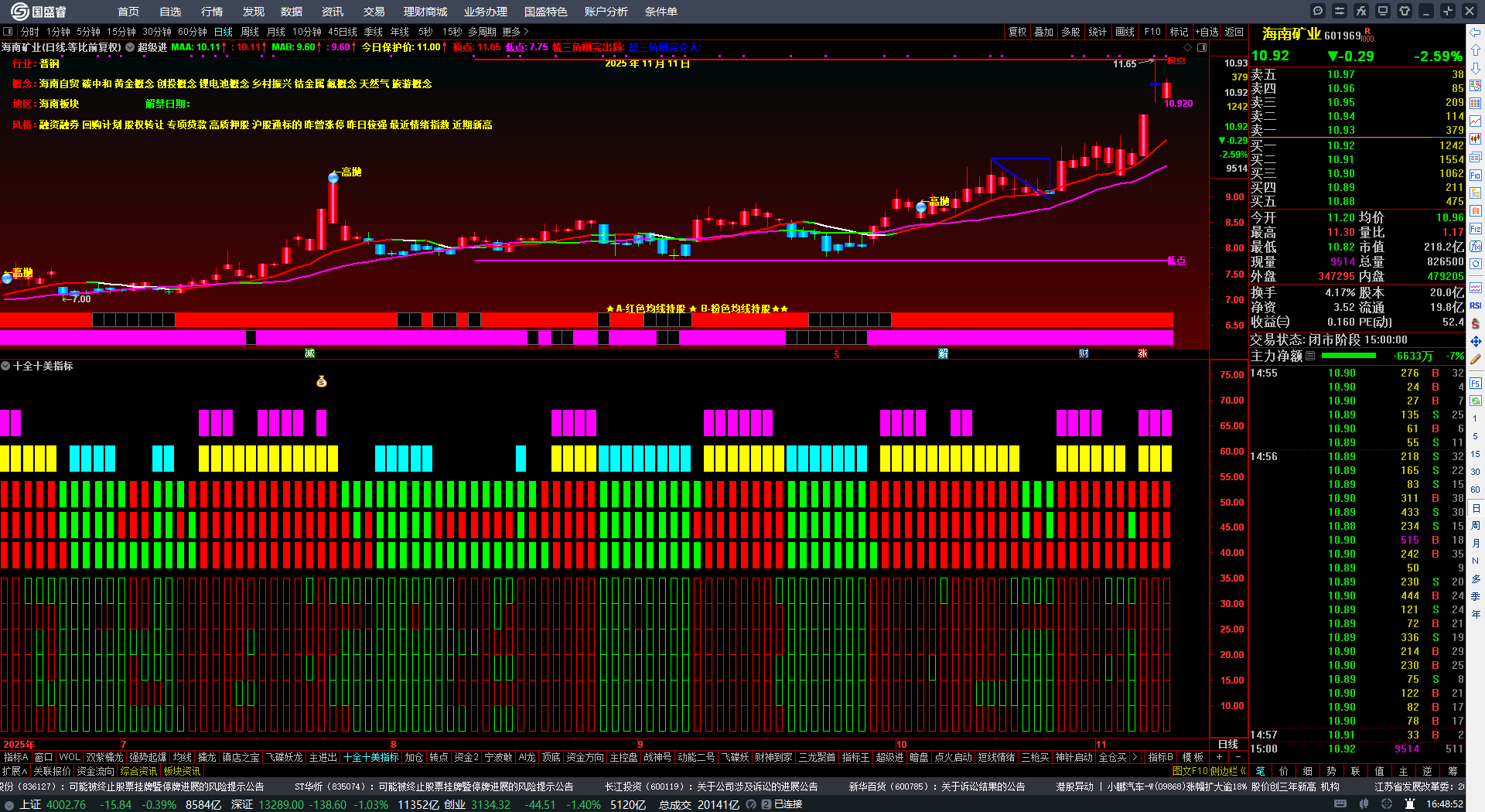
Task: Select the pencil drawing tool sidebar icon
Action: pyautogui.click(x=1476, y=359)
